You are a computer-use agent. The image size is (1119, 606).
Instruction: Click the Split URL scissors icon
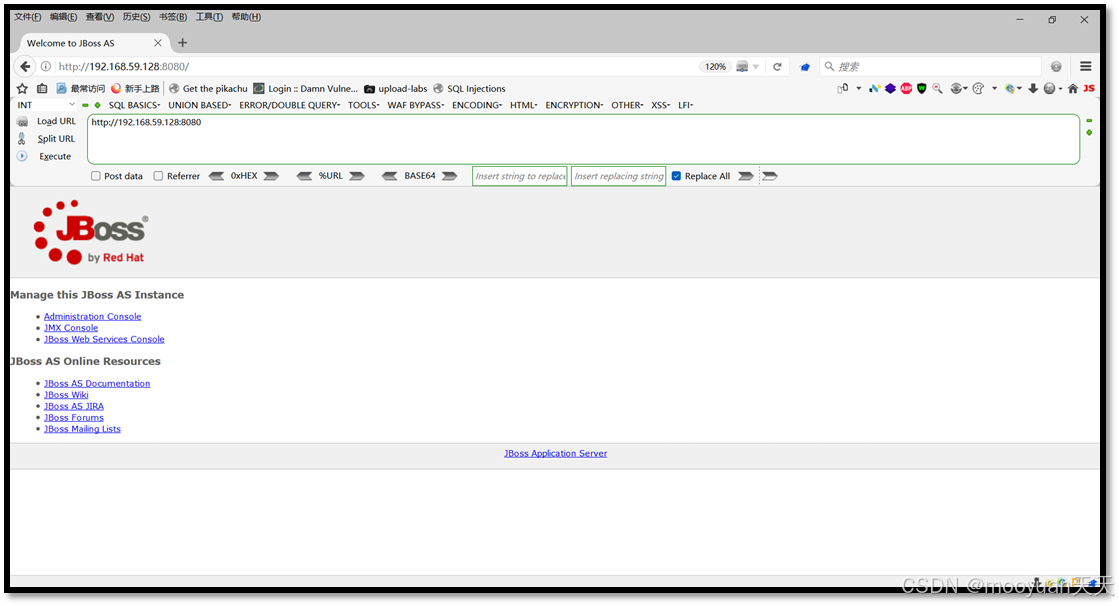click(x=22, y=138)
